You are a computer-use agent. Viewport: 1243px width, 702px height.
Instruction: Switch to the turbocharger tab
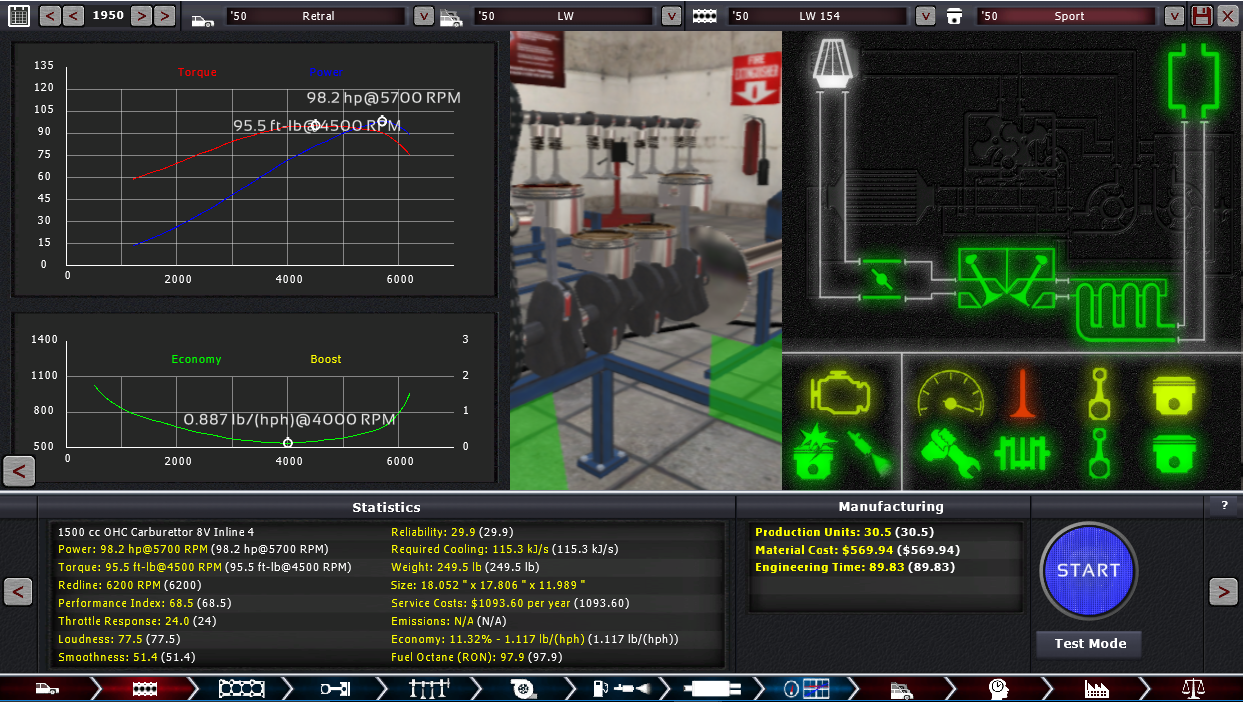(520, 688)
